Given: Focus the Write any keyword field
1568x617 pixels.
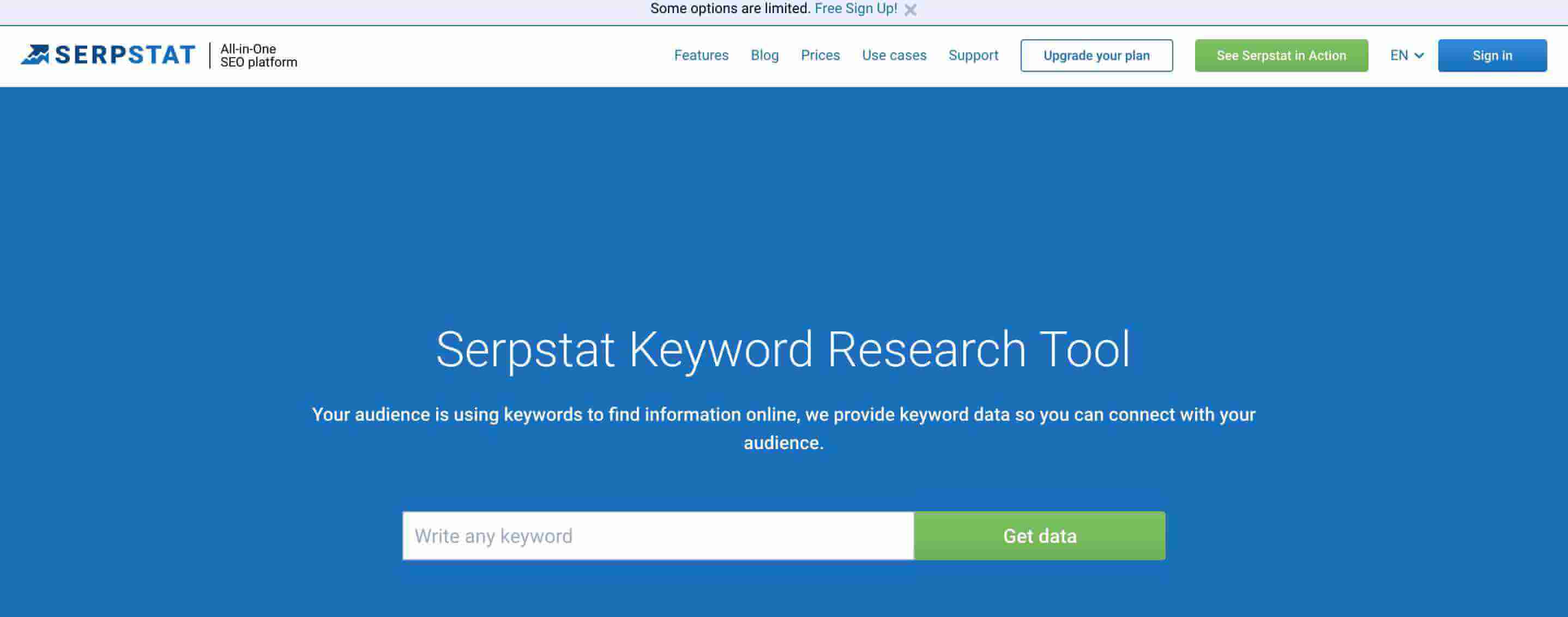Looking at the screenshot, I should (658, 535).
